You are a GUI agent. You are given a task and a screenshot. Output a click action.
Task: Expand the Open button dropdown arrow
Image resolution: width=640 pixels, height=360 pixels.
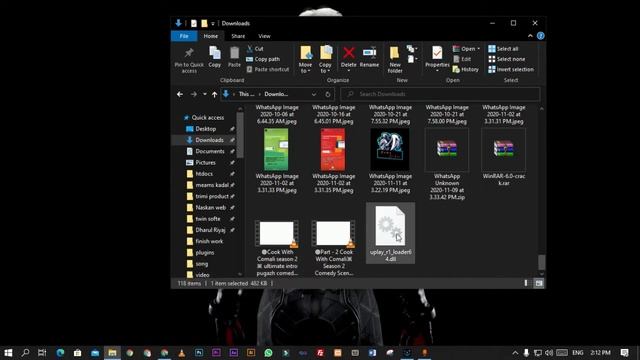478,49
